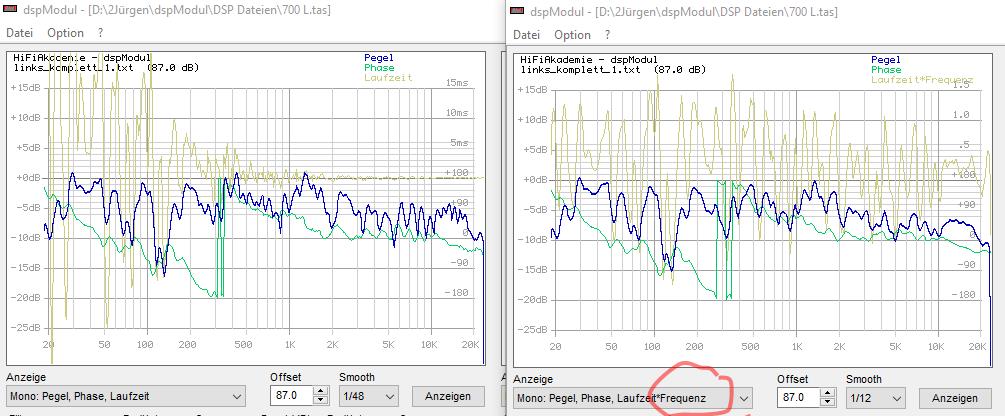
Task: Increase Offset value with up arrow in right window
Action: (x=827, y=393)
